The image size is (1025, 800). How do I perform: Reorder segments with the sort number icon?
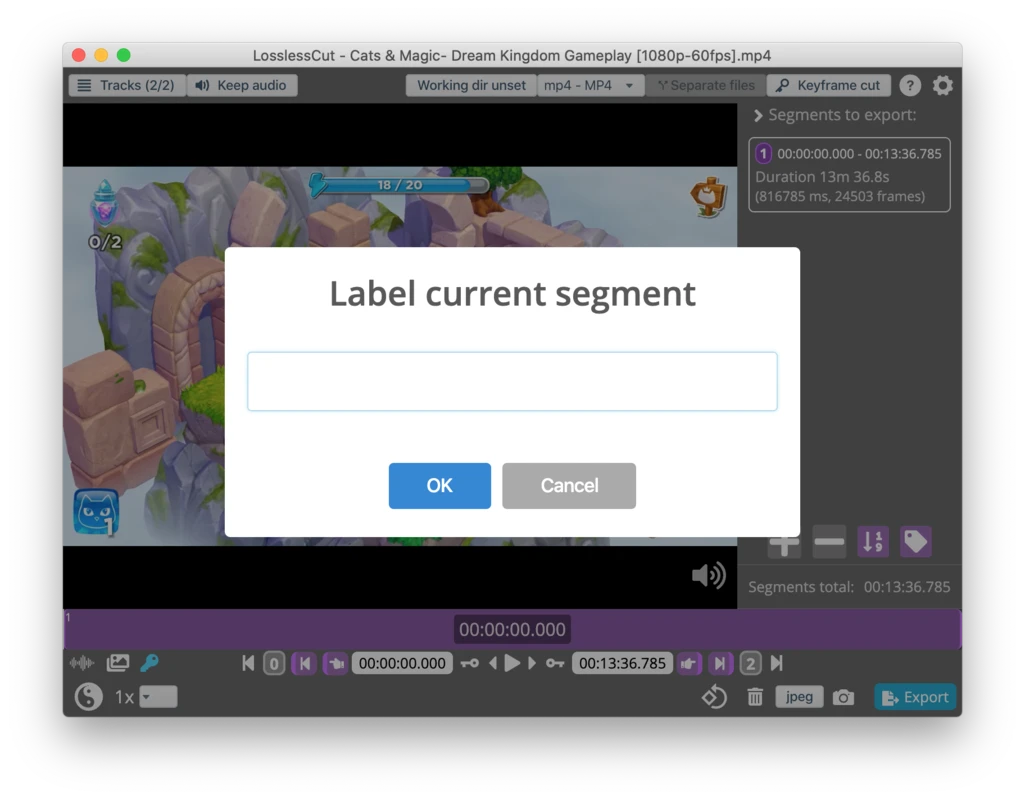click(x=873, y=542)
